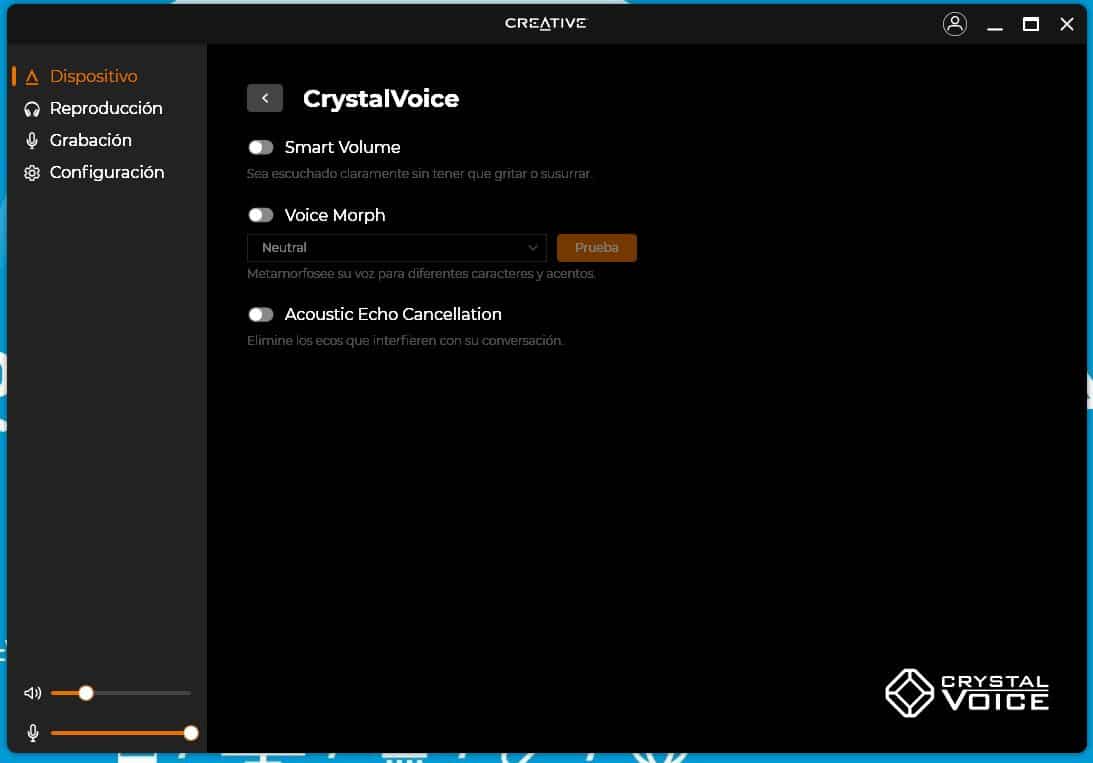
Task: Enable Acoustic Echo Cancellation toggle
Action: [261, 314]
